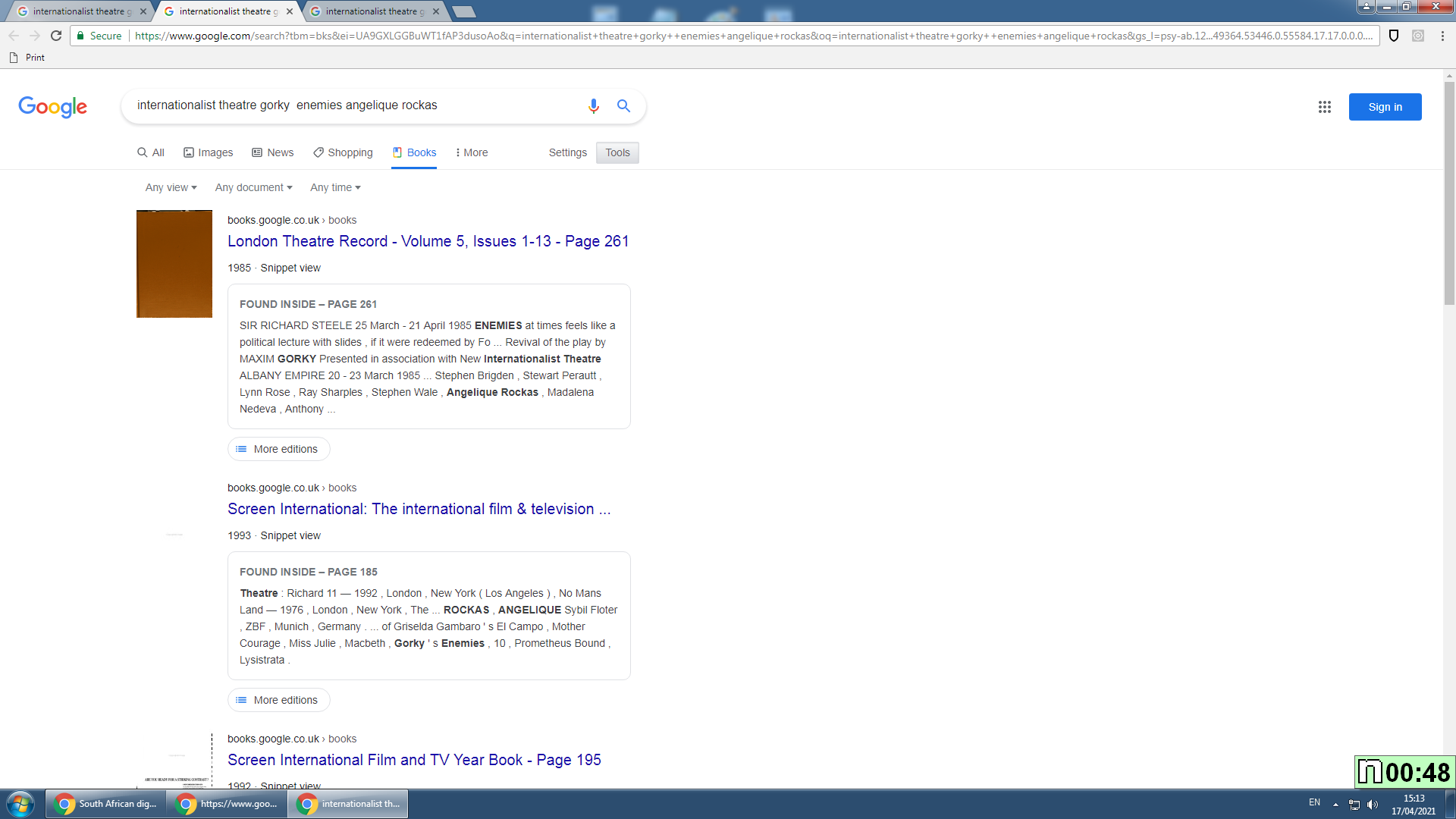This screenshot has height=819, width=1456.
Task: Open the Google apps grid
Action: coord(1325,107)
